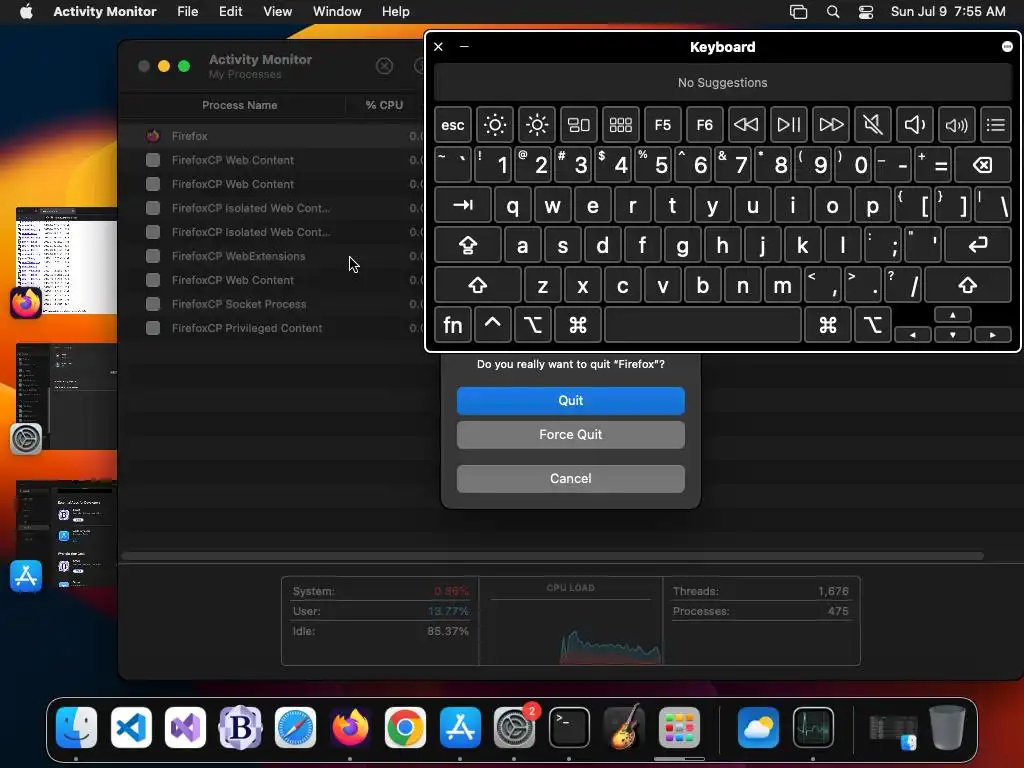This screenshot has width=1024, height=768.
Task: Toggle the left option key
Action: (532, 325)
